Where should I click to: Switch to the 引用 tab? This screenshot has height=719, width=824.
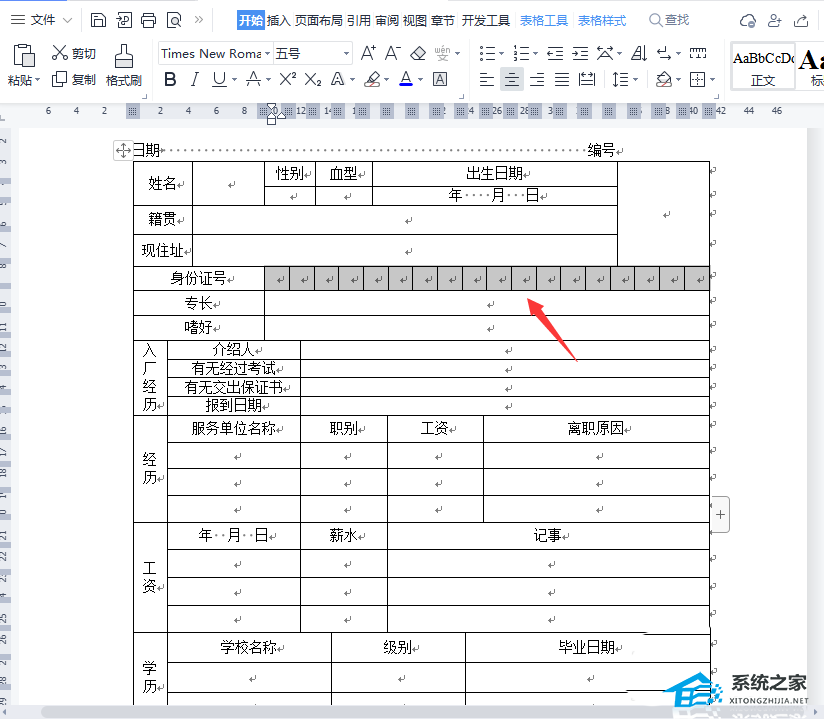coord(359,20)
